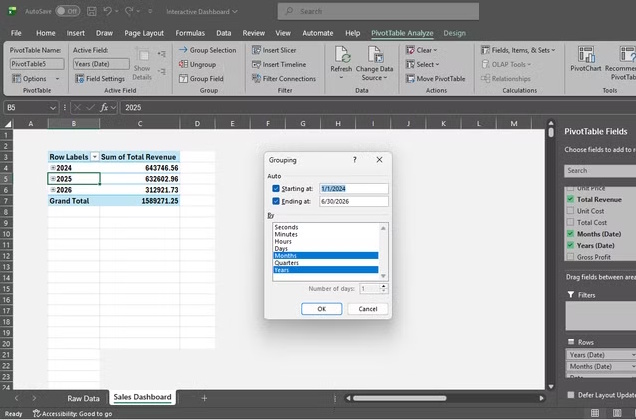Click the Starting at date field

[353, 188]
